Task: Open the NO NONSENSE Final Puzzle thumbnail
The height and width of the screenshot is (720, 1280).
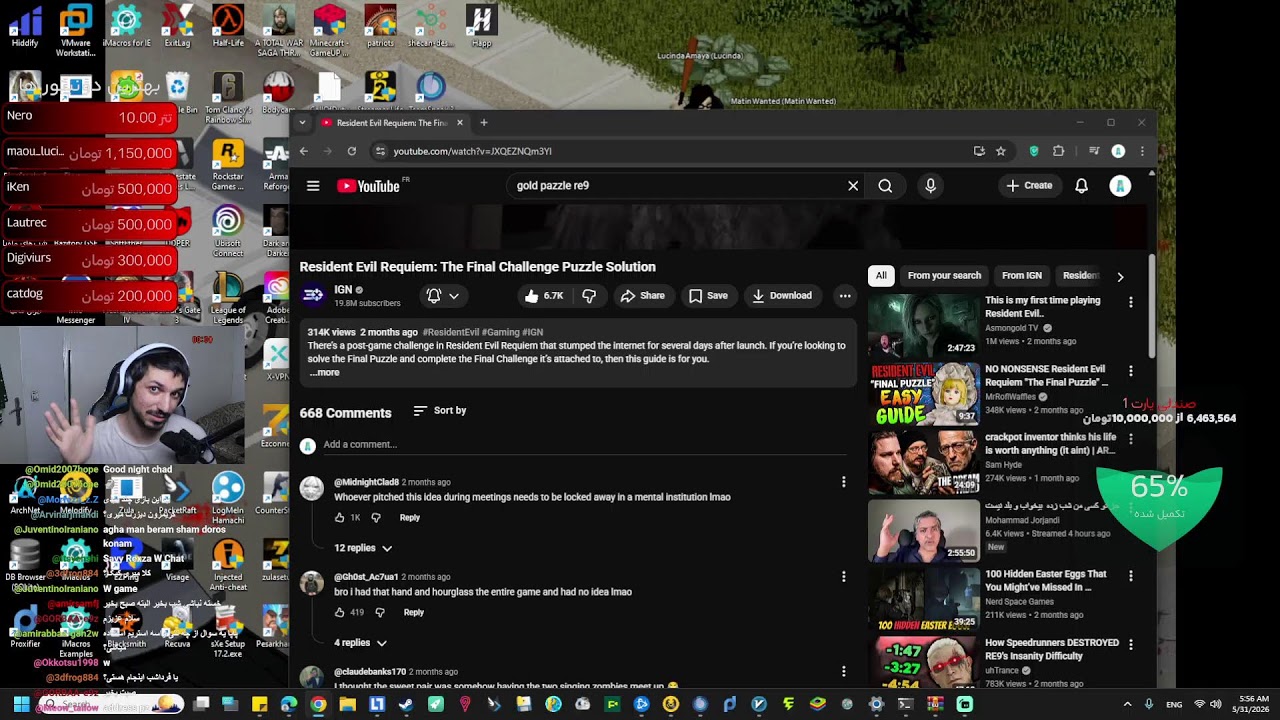Action: [924, 394]
